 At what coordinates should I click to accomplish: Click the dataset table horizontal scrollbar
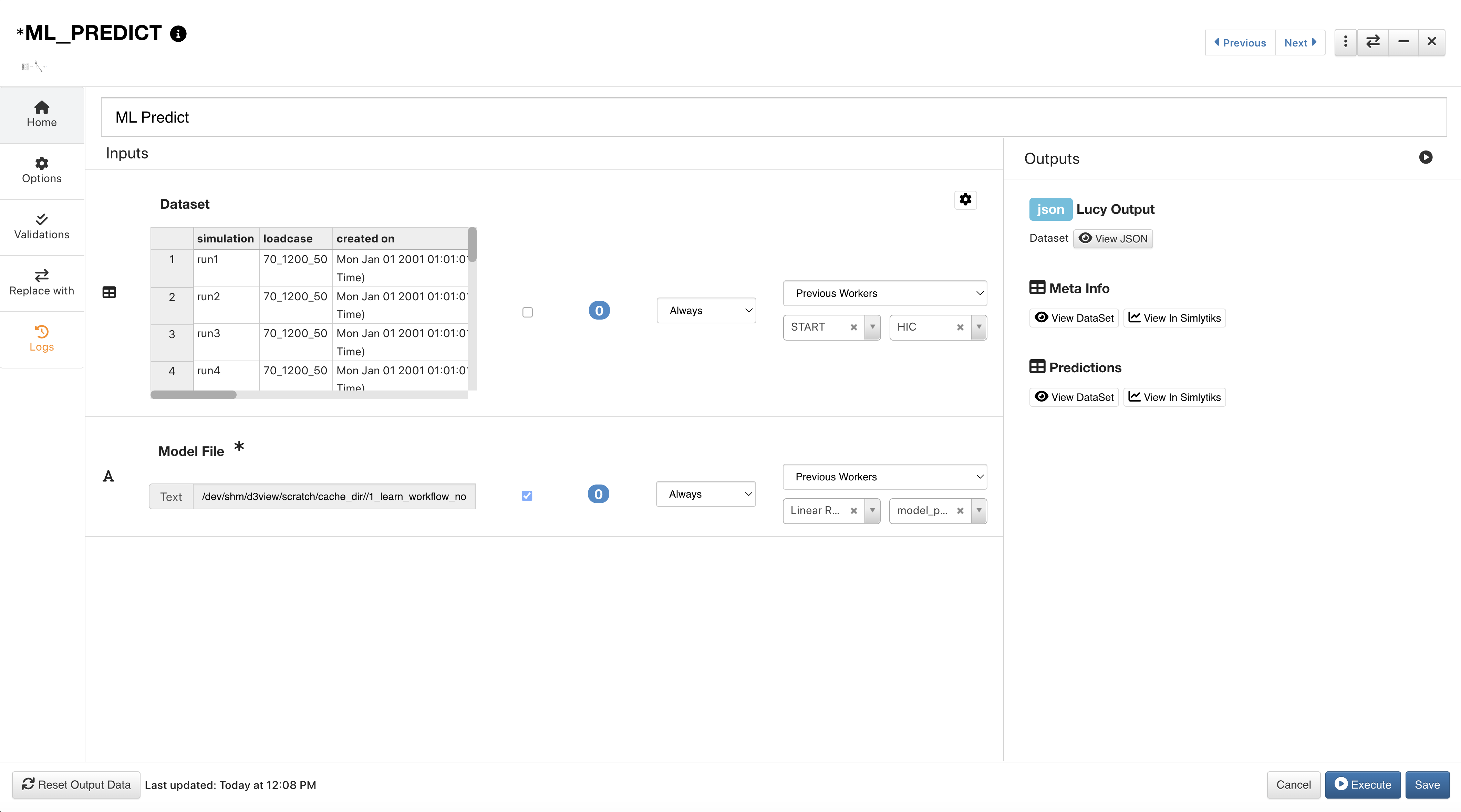pyautogui.click(x=194, y=395)
